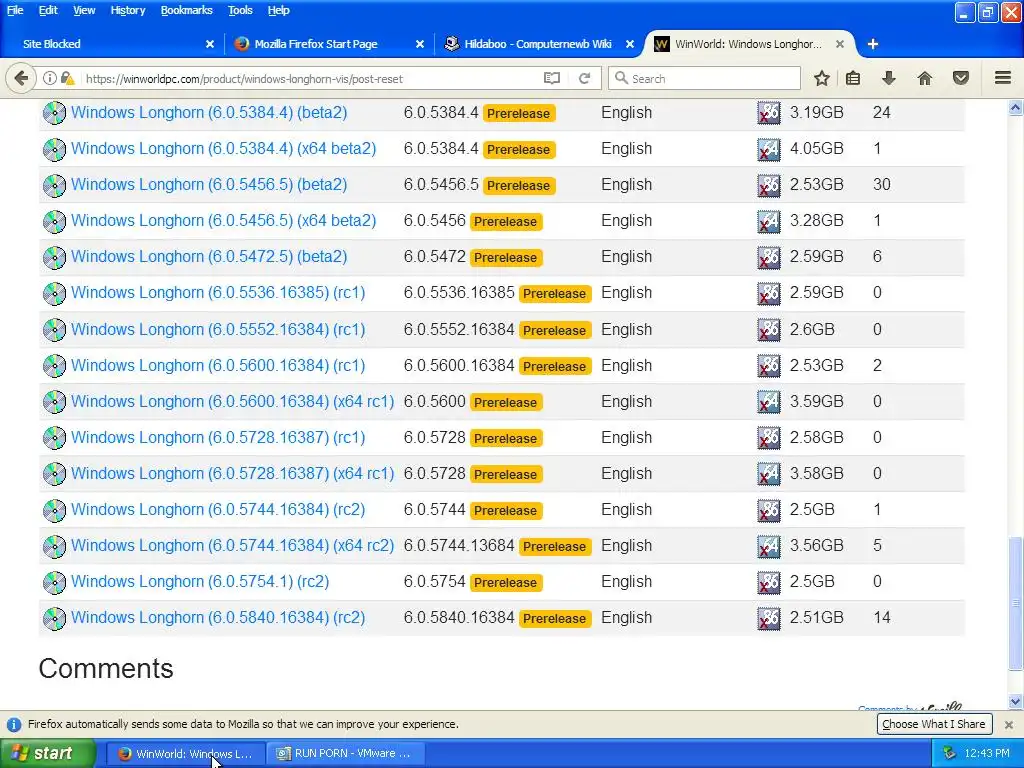Click disc icon for Longhorn 6.0.5754.1 (rc2)
Image resolution: width=1024 pixels, height=768 pixels.
click(x=54, y=582)
